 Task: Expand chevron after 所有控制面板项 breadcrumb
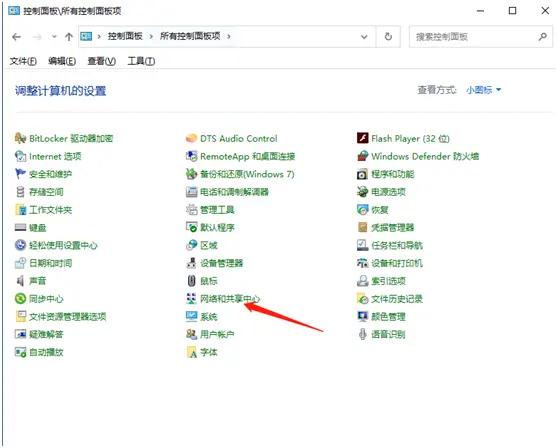[228, 36]
